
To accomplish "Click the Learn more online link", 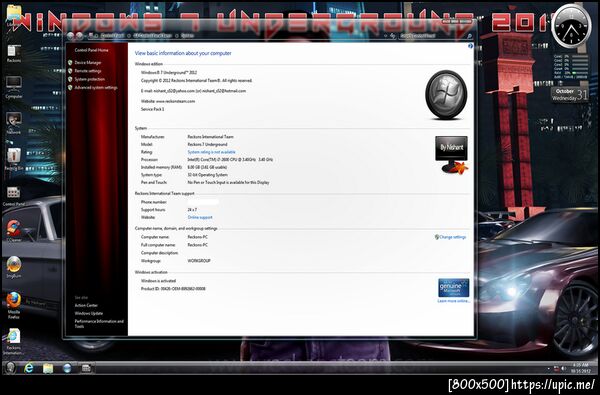I will click(x=453, y=301).
